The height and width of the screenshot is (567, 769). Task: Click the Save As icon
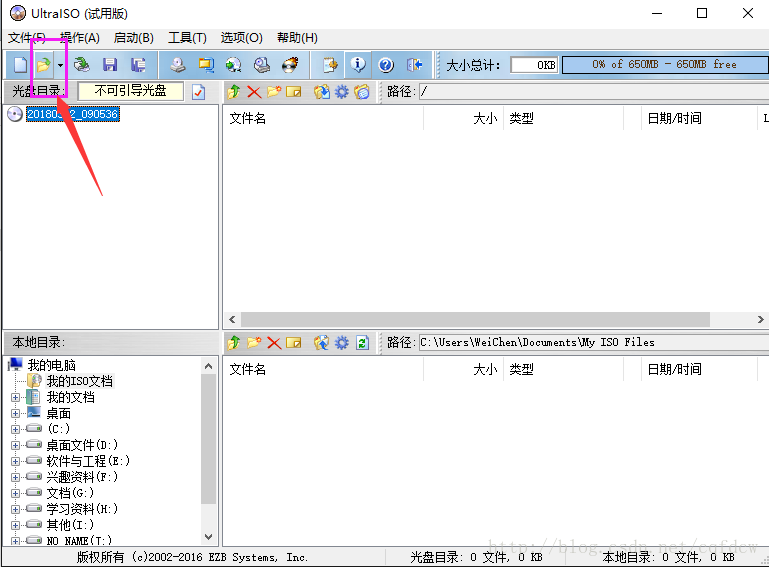(x=138, y=65)
